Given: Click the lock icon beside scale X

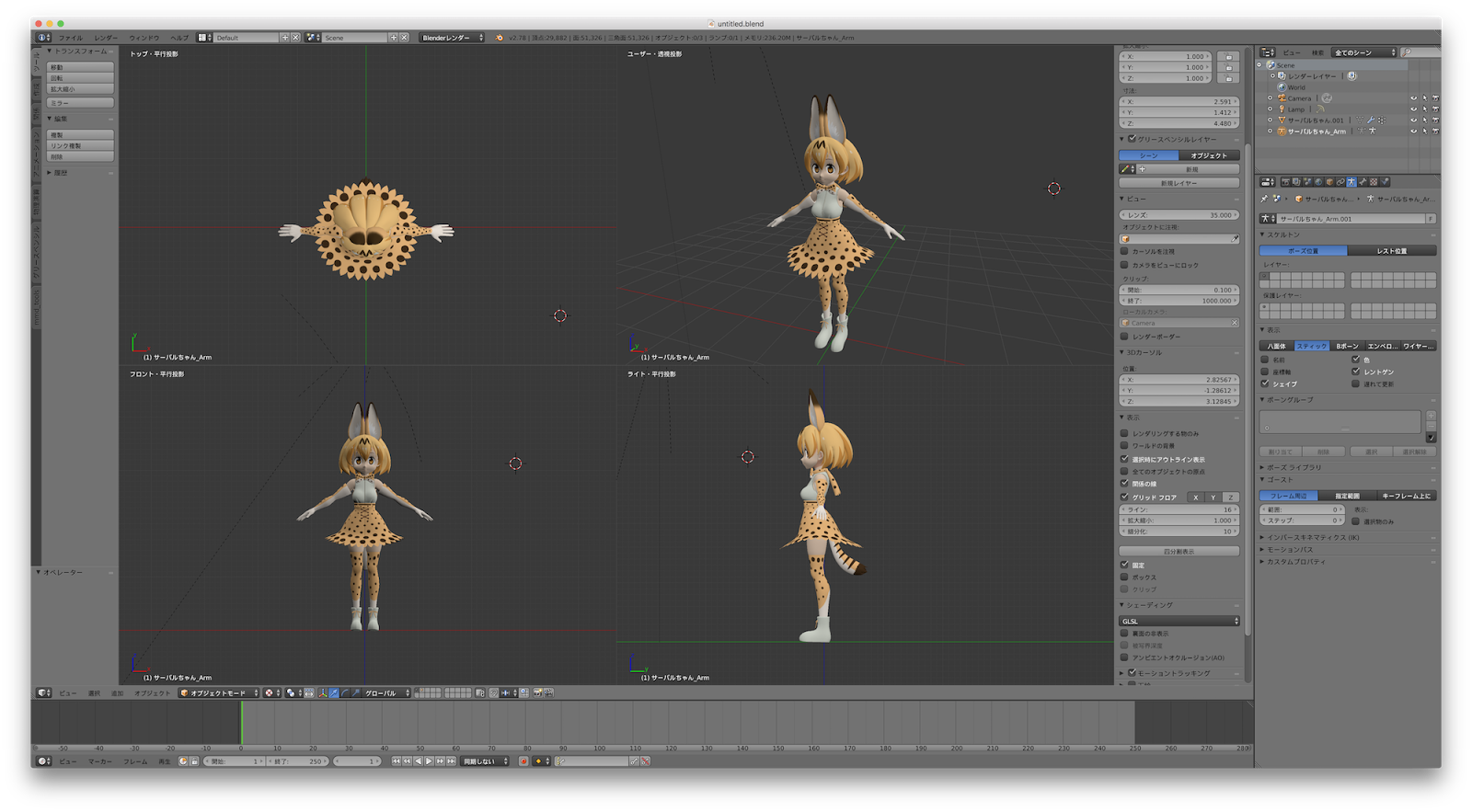Looking at the screenshot, I should click(1228, 57).
